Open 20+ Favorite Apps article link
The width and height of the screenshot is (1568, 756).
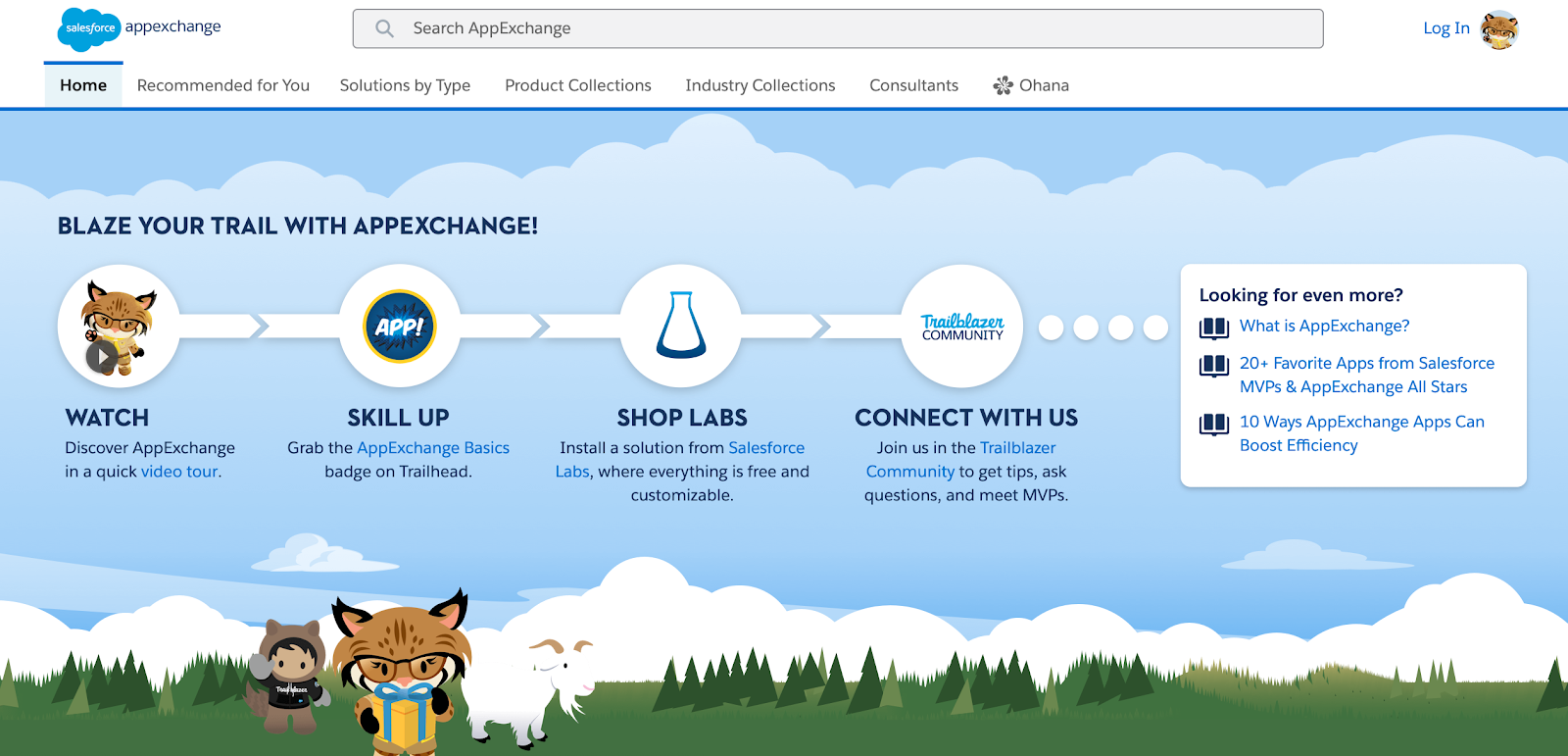click(x=1367, y=375)
